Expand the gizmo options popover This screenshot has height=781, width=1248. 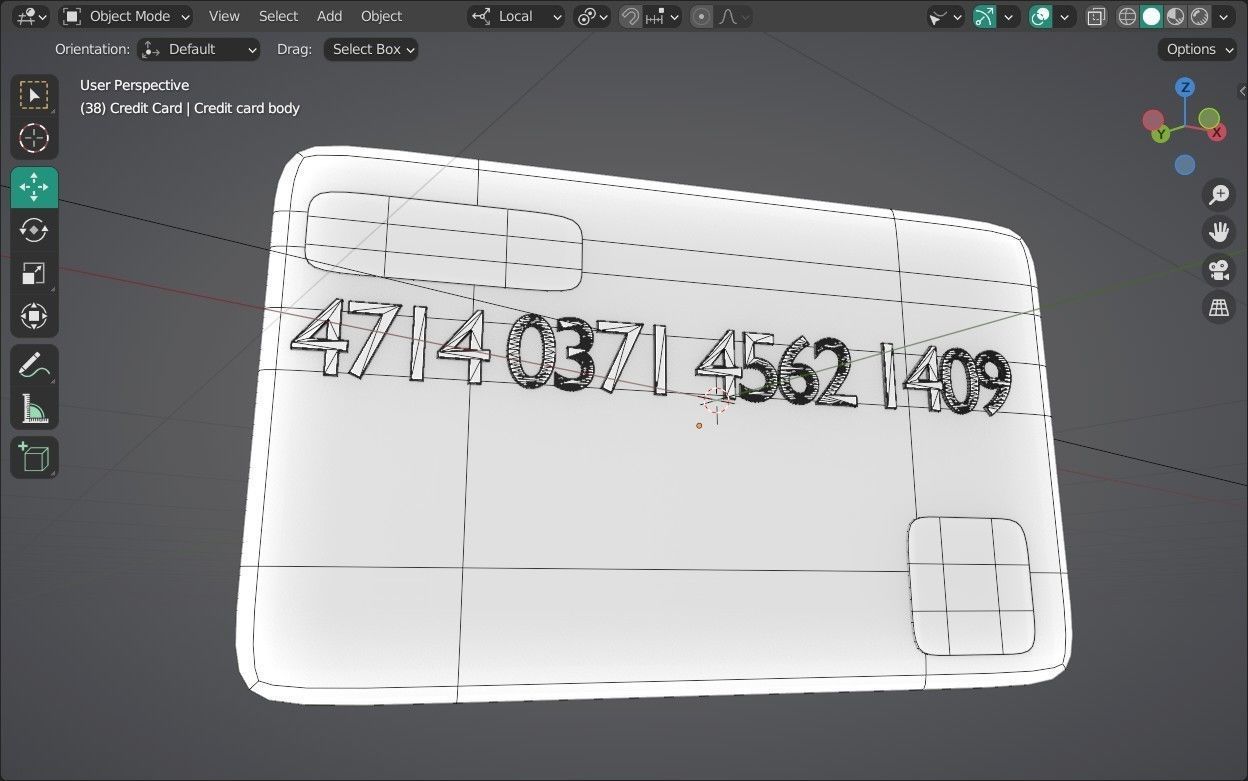[1009, 16]
